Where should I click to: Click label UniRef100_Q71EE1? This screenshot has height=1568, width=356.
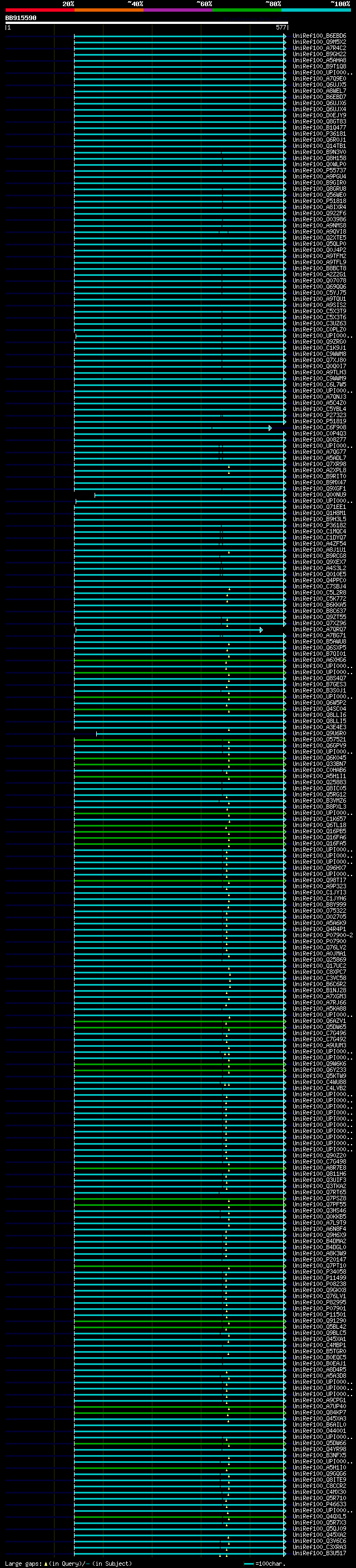click(x=319, y=507)
